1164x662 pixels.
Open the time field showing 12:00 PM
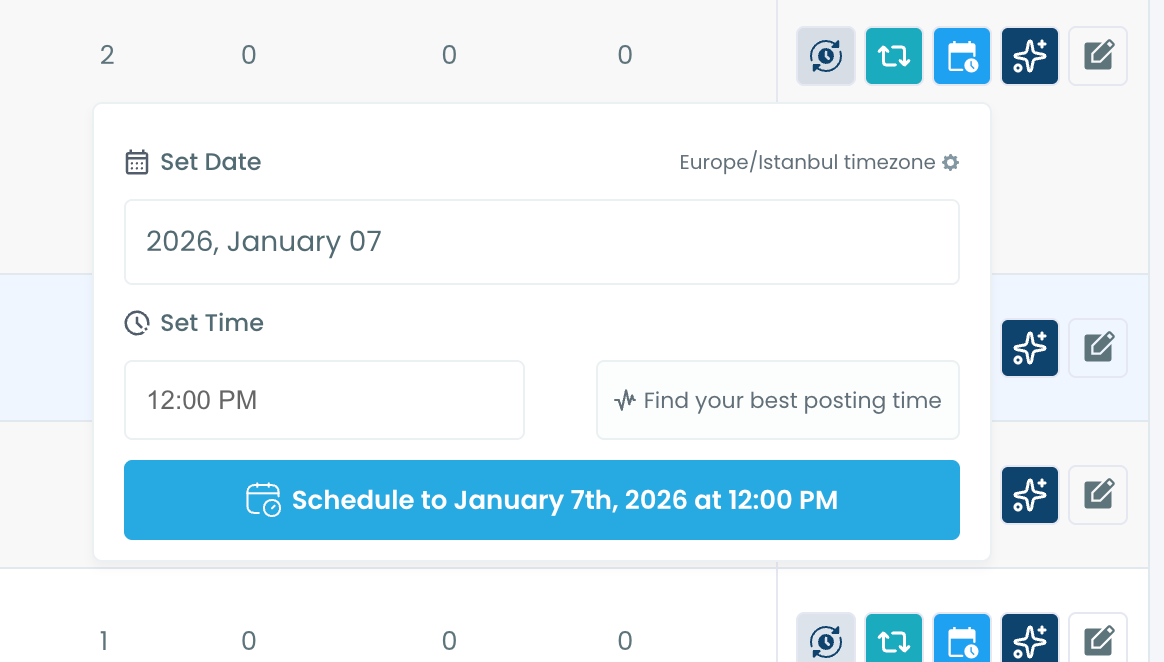[x=324, y=400]
